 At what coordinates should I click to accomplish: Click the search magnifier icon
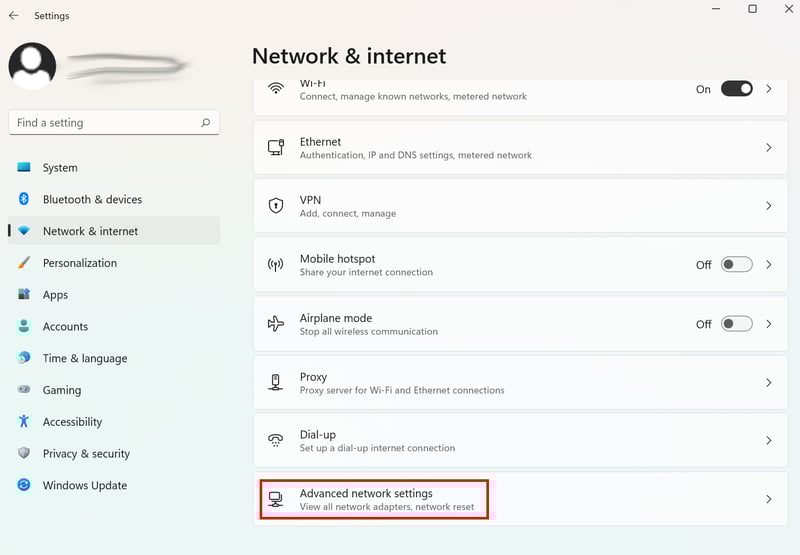206,122
